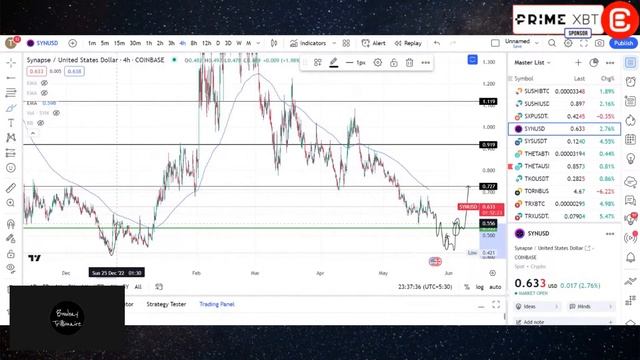
Task: Open drawing settings gear in floating toolbar
Action: click(x=378, y=62)
